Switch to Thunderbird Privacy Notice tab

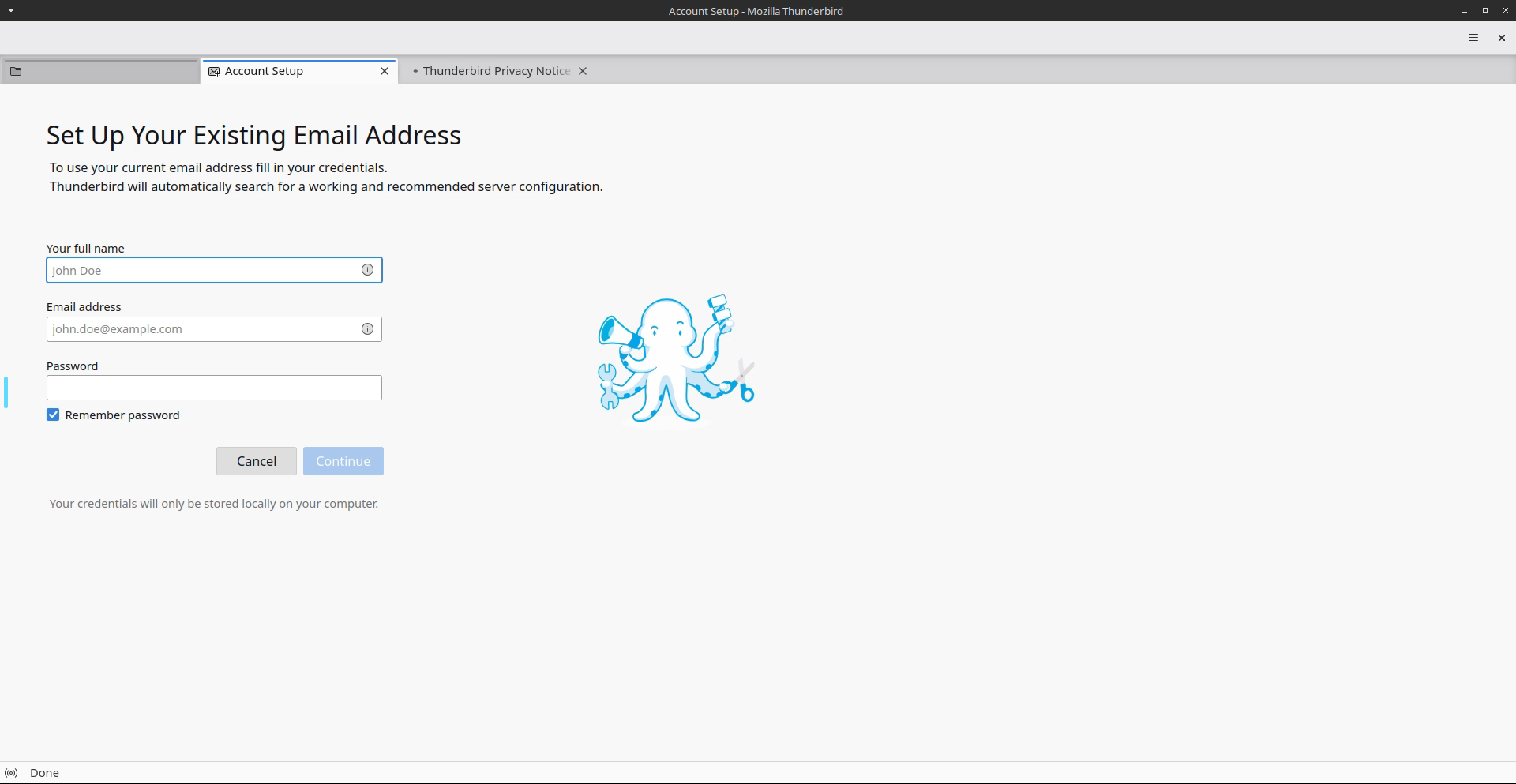click(496, 71)
